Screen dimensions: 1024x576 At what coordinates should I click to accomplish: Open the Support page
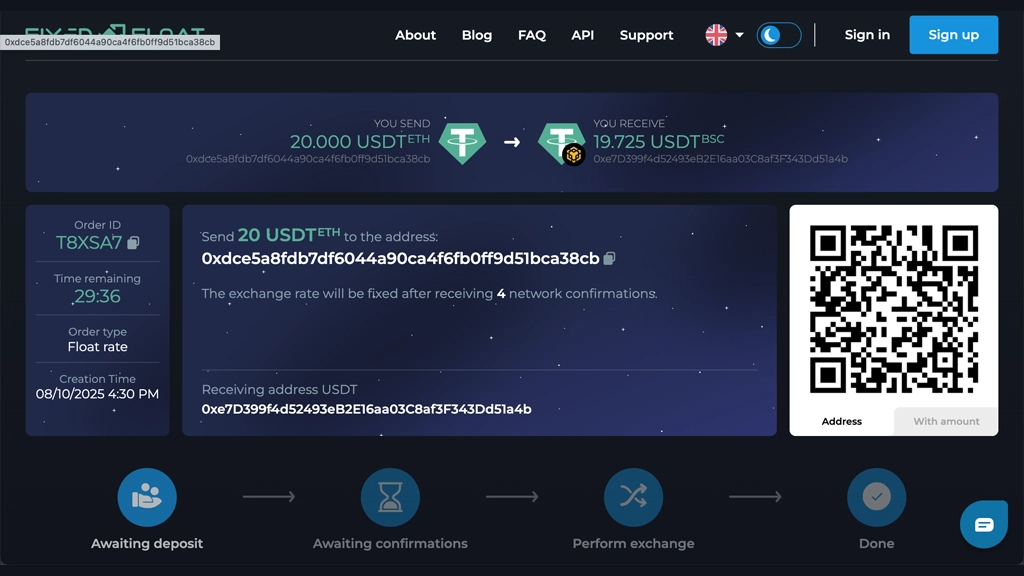647,35
